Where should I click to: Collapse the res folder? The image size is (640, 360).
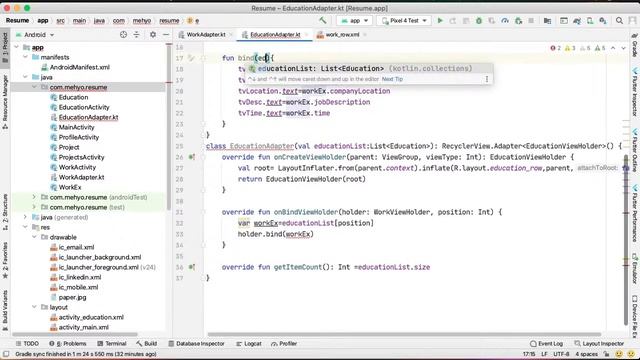coord(26,227)
